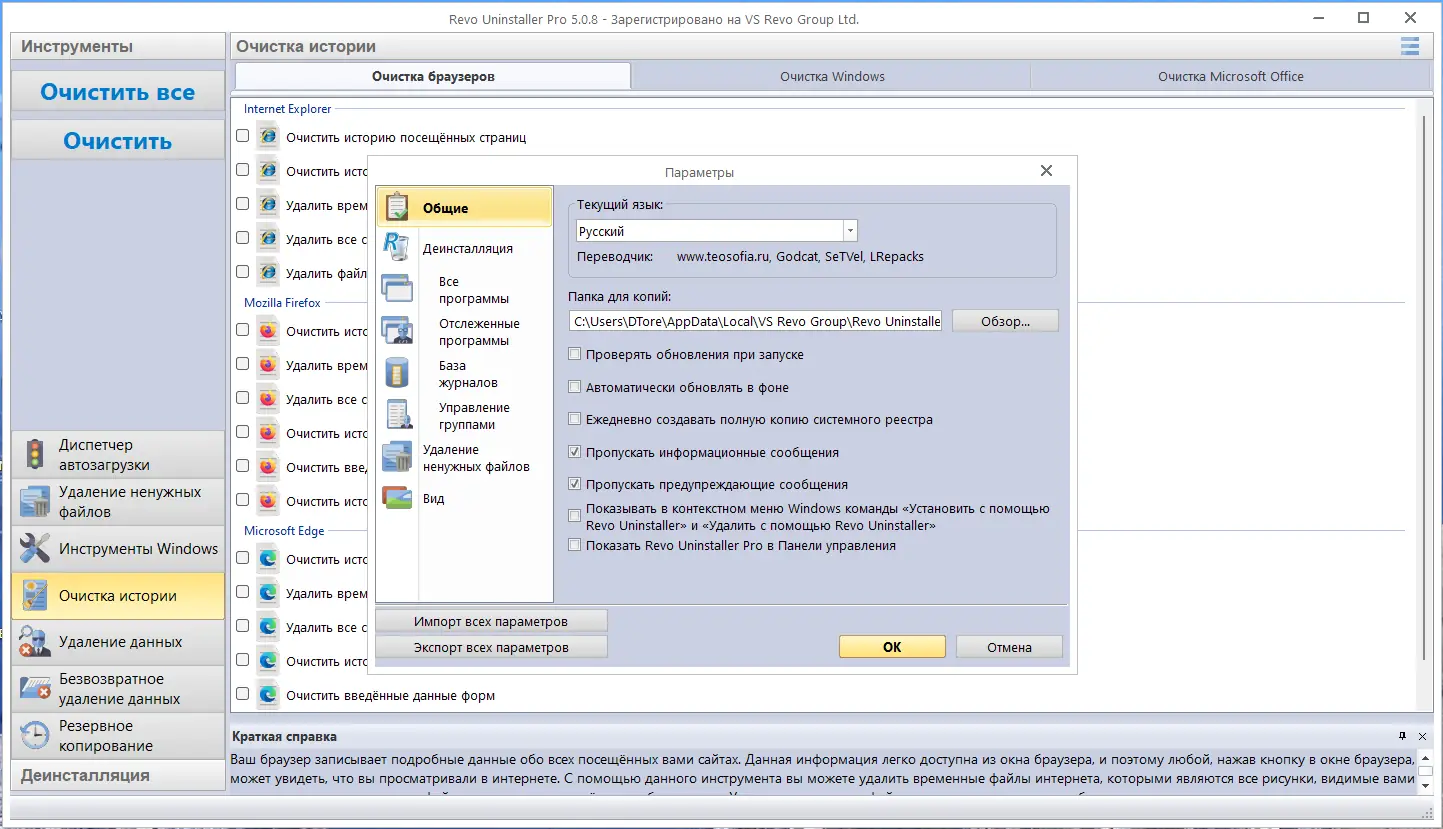Choose the База журналов database icon
The width and height of the screenshot is (1443, 829).
tap(397, 373)
